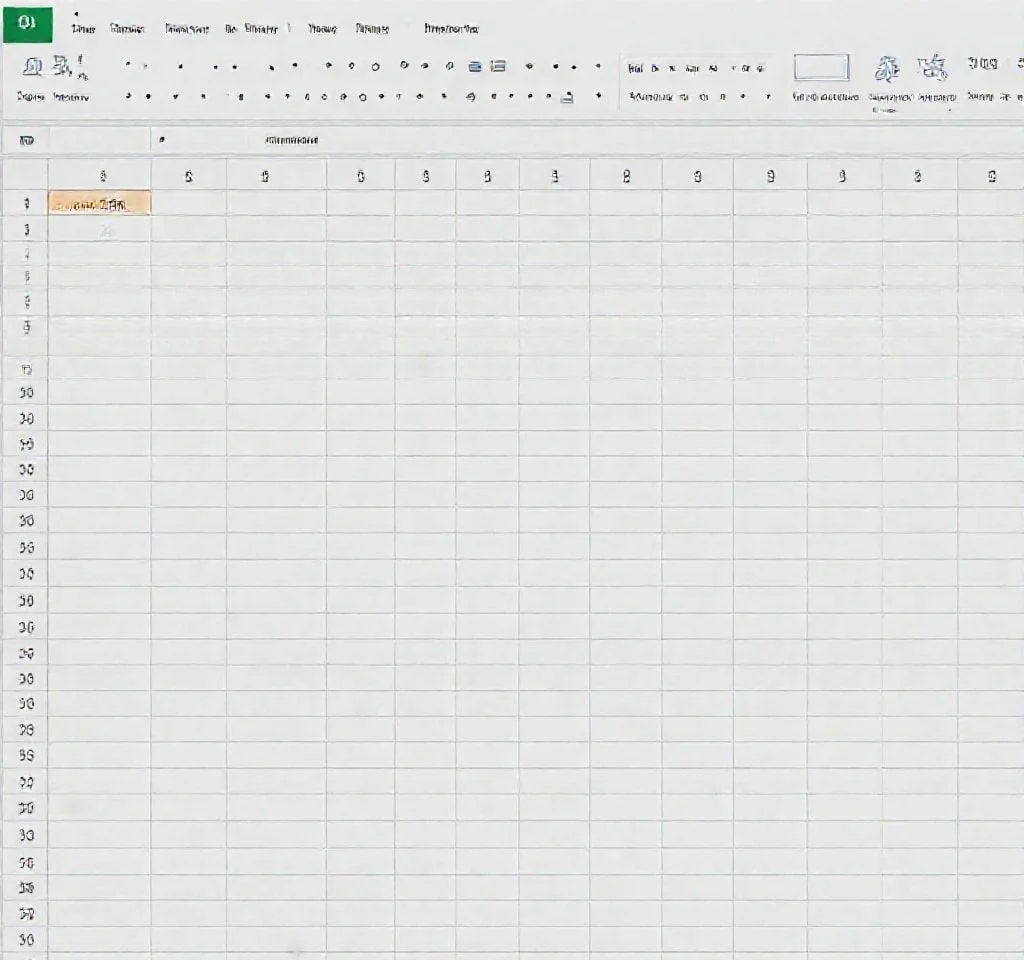Click the first blue alignment icon in the ribbon
Screen dimensions: 1024x960
(x=474, y=67)
